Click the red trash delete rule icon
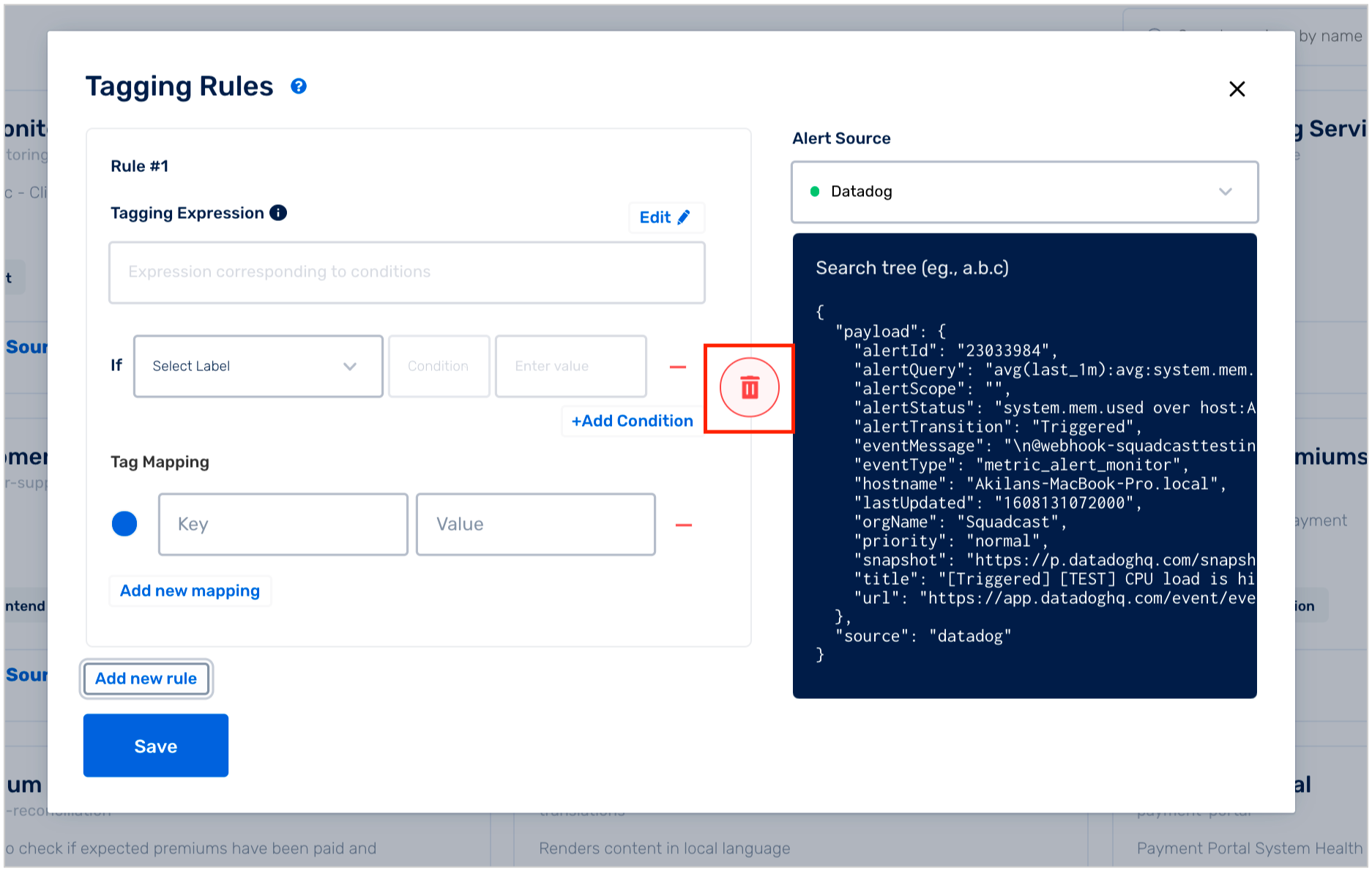The width and height of the screenshot is (1372, 871). tap(749, 388)
